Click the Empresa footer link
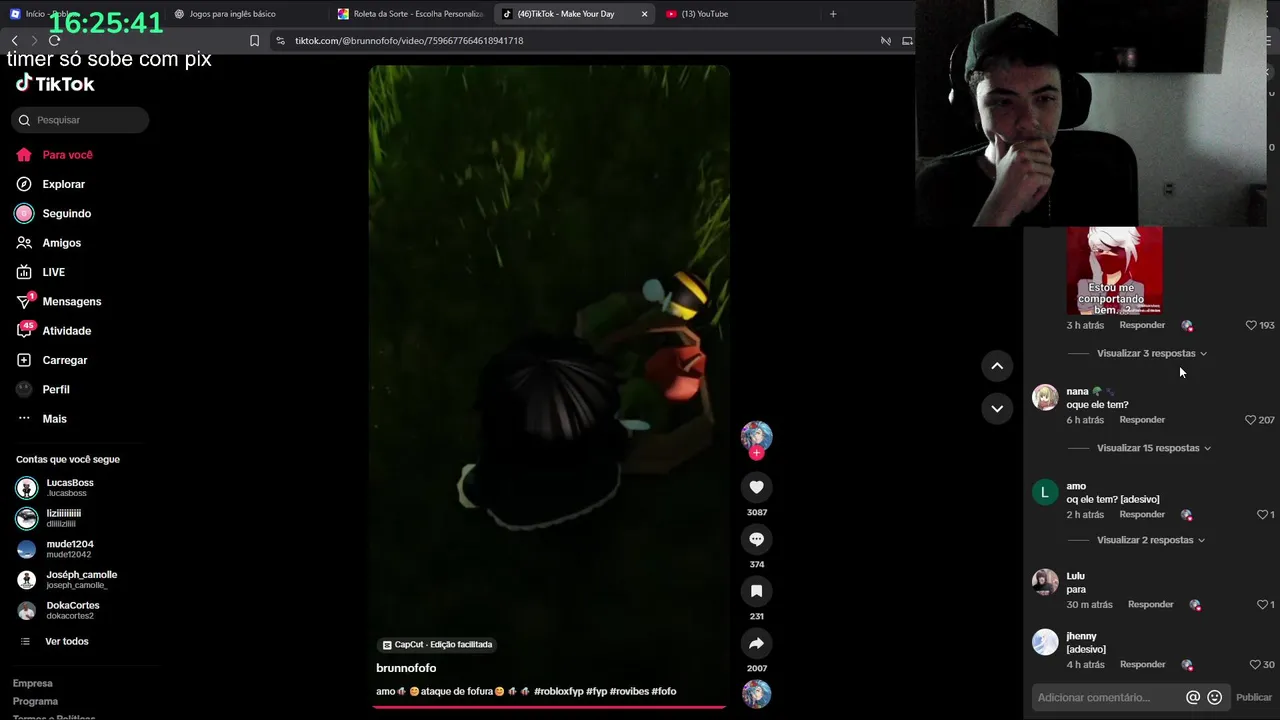Screen dimensions: 1280x720 pyautogui.click(x=32, y=683)
